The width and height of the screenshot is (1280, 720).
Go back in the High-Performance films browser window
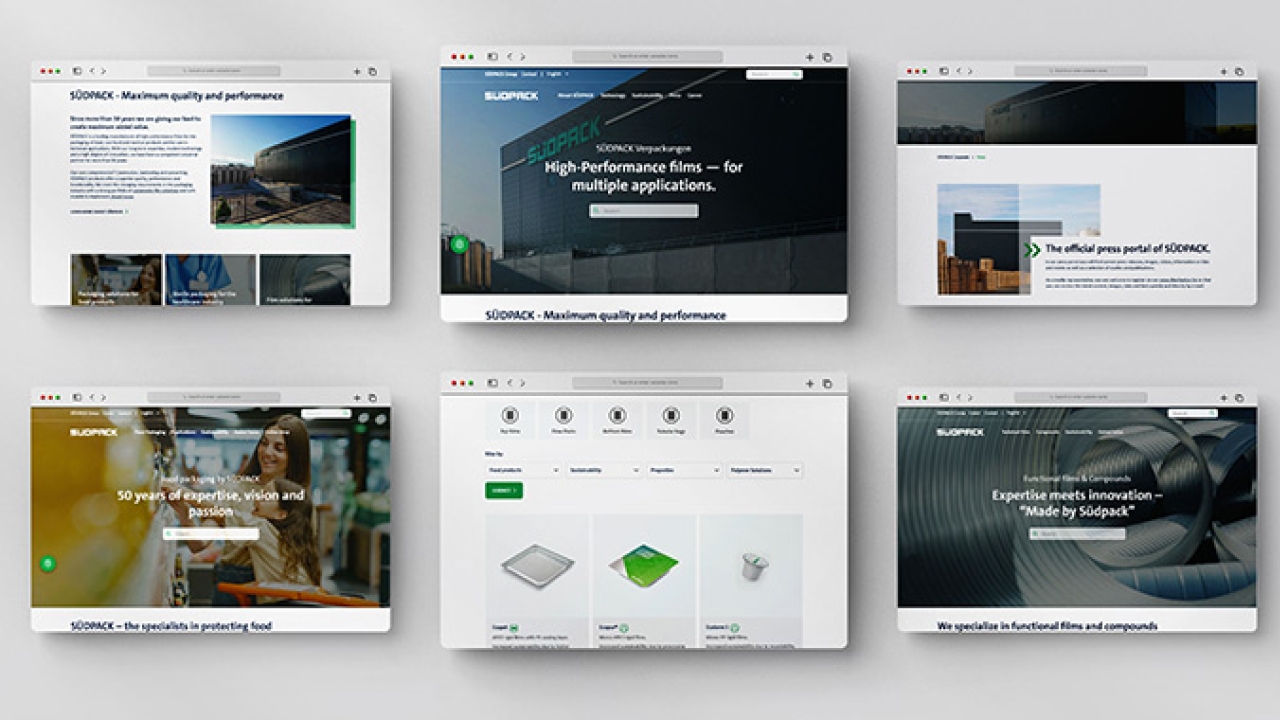point(509,57)
